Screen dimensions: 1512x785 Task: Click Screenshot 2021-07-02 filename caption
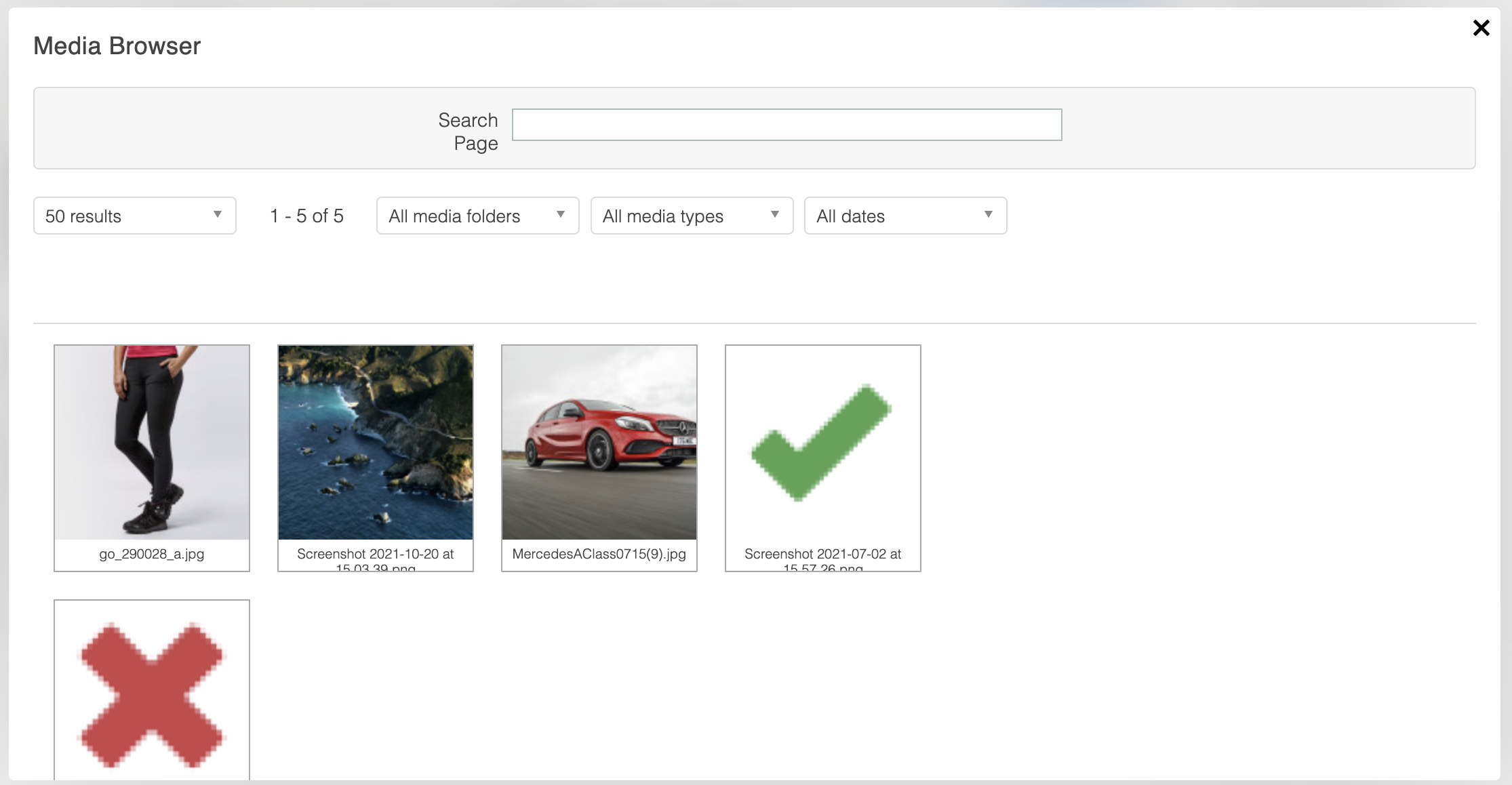pos(822,555)
